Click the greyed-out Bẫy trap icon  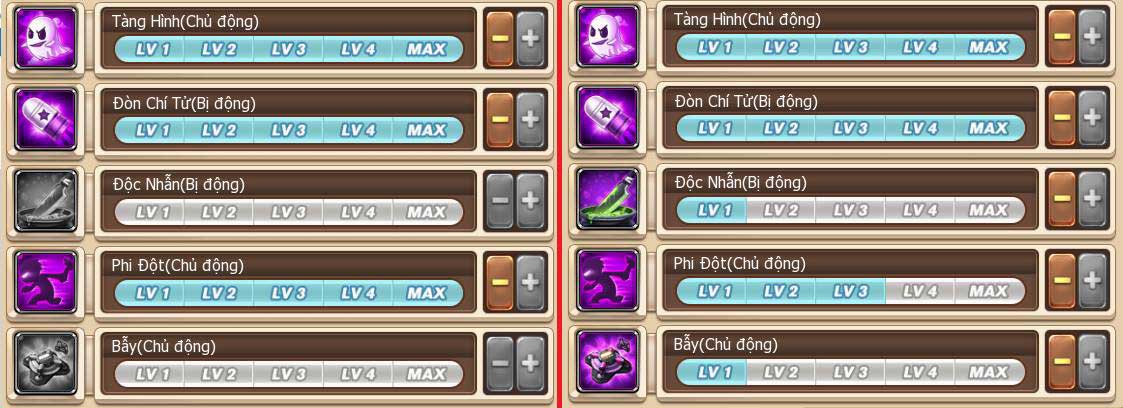point(45,363)
